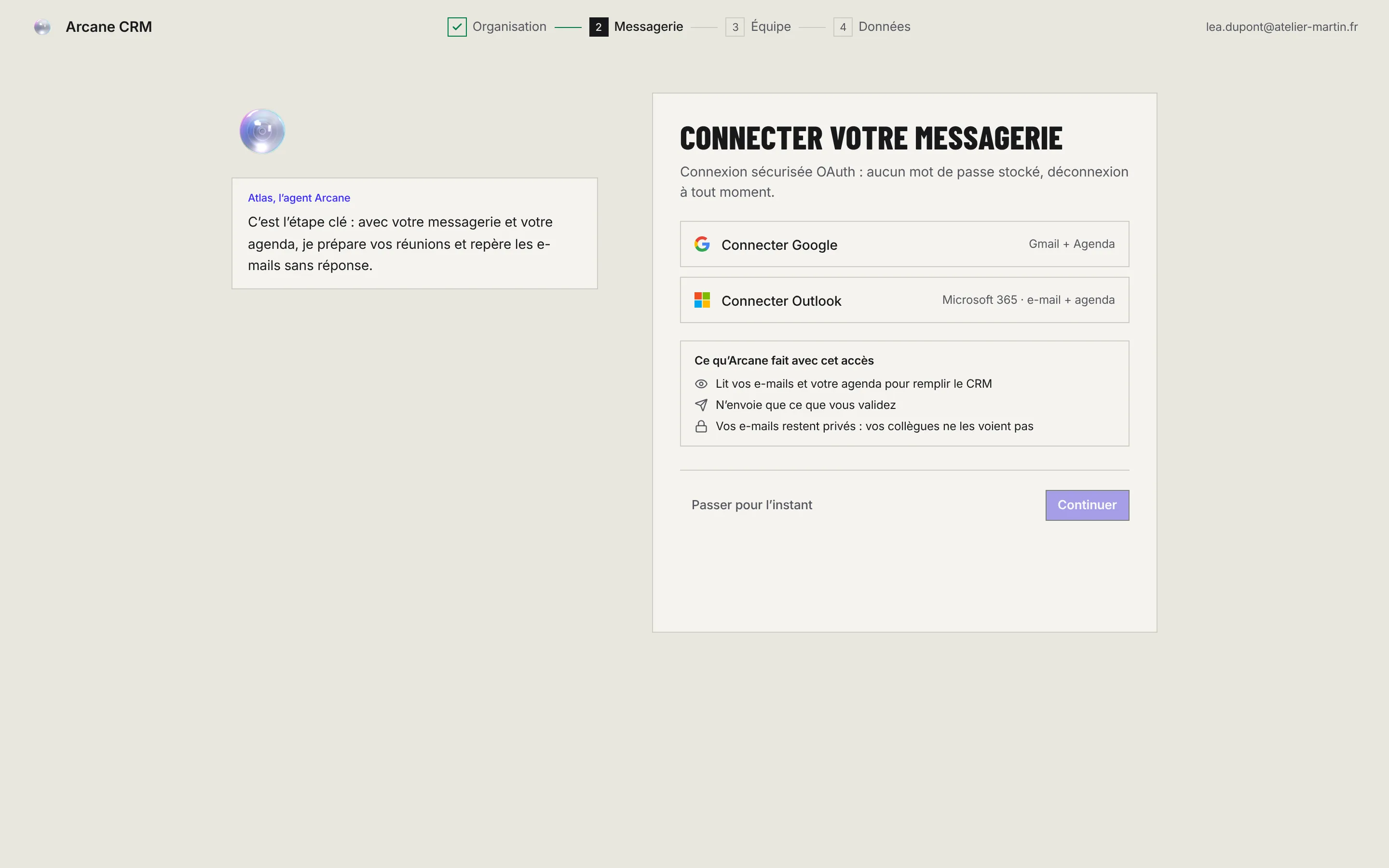Click 'Vos e-mails restent privés' line
The width and height of the screenshot is (1389, 868).
(x=874, y=427)
